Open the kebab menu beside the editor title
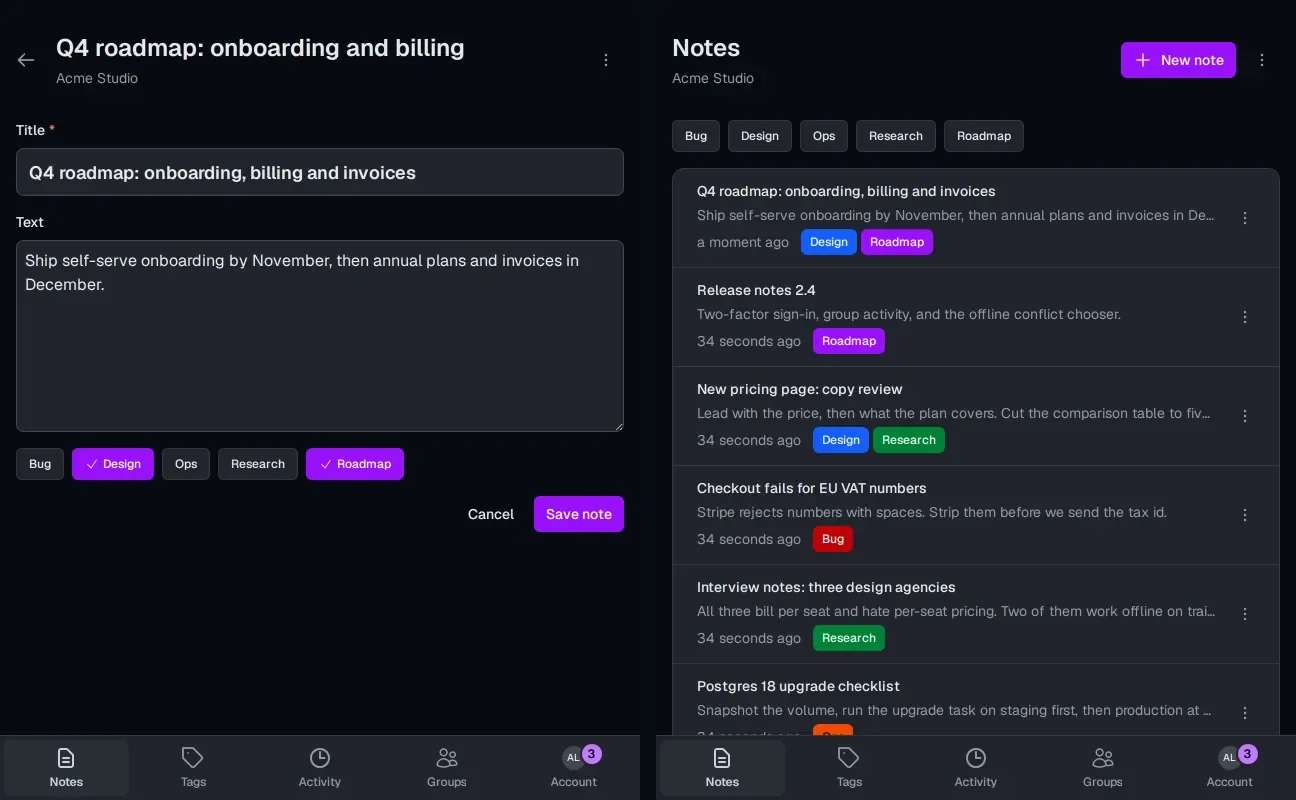1296x800 pixels. [x=606, y=60]
